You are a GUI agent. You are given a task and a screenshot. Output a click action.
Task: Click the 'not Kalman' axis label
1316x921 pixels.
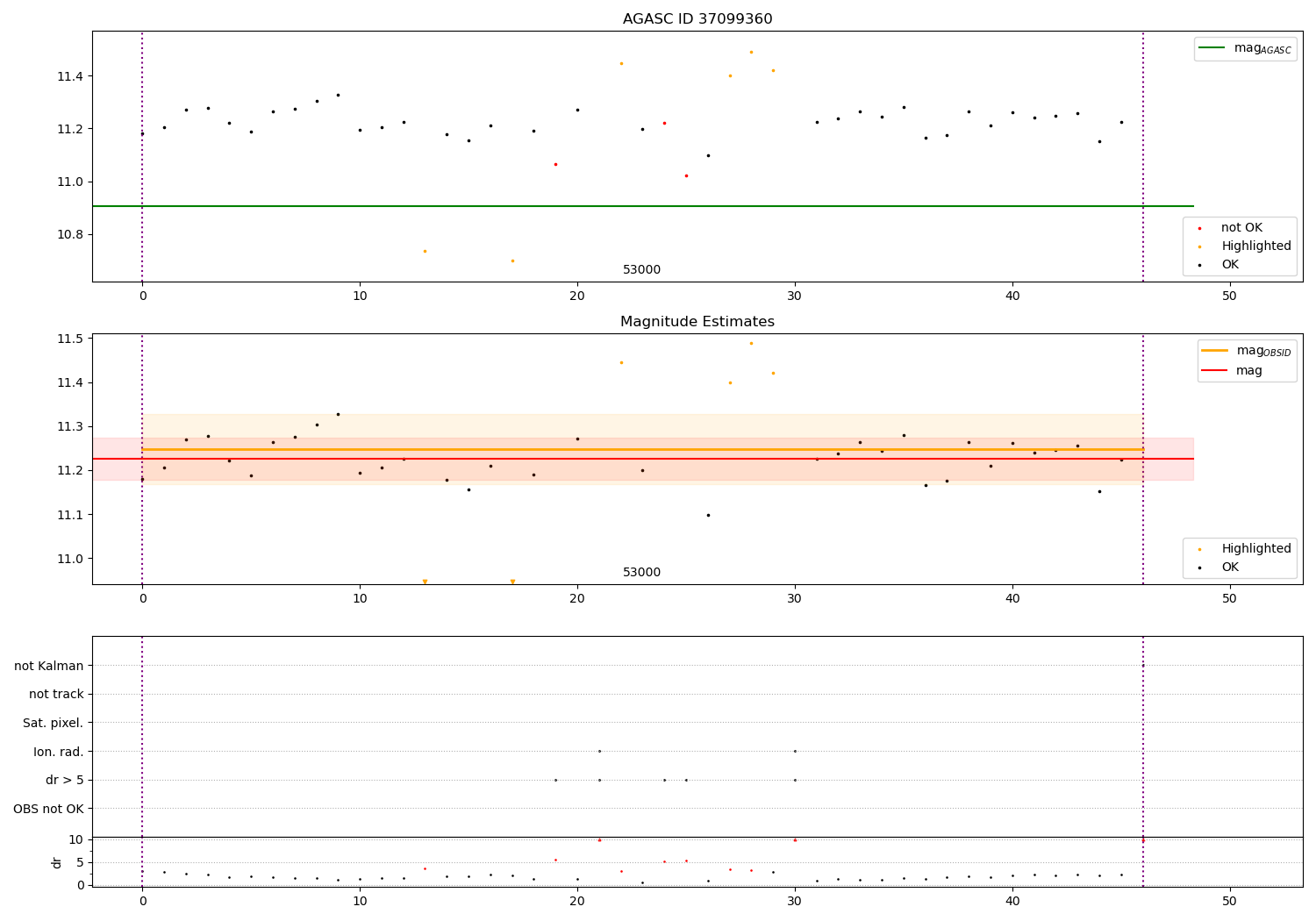[49, 666]
